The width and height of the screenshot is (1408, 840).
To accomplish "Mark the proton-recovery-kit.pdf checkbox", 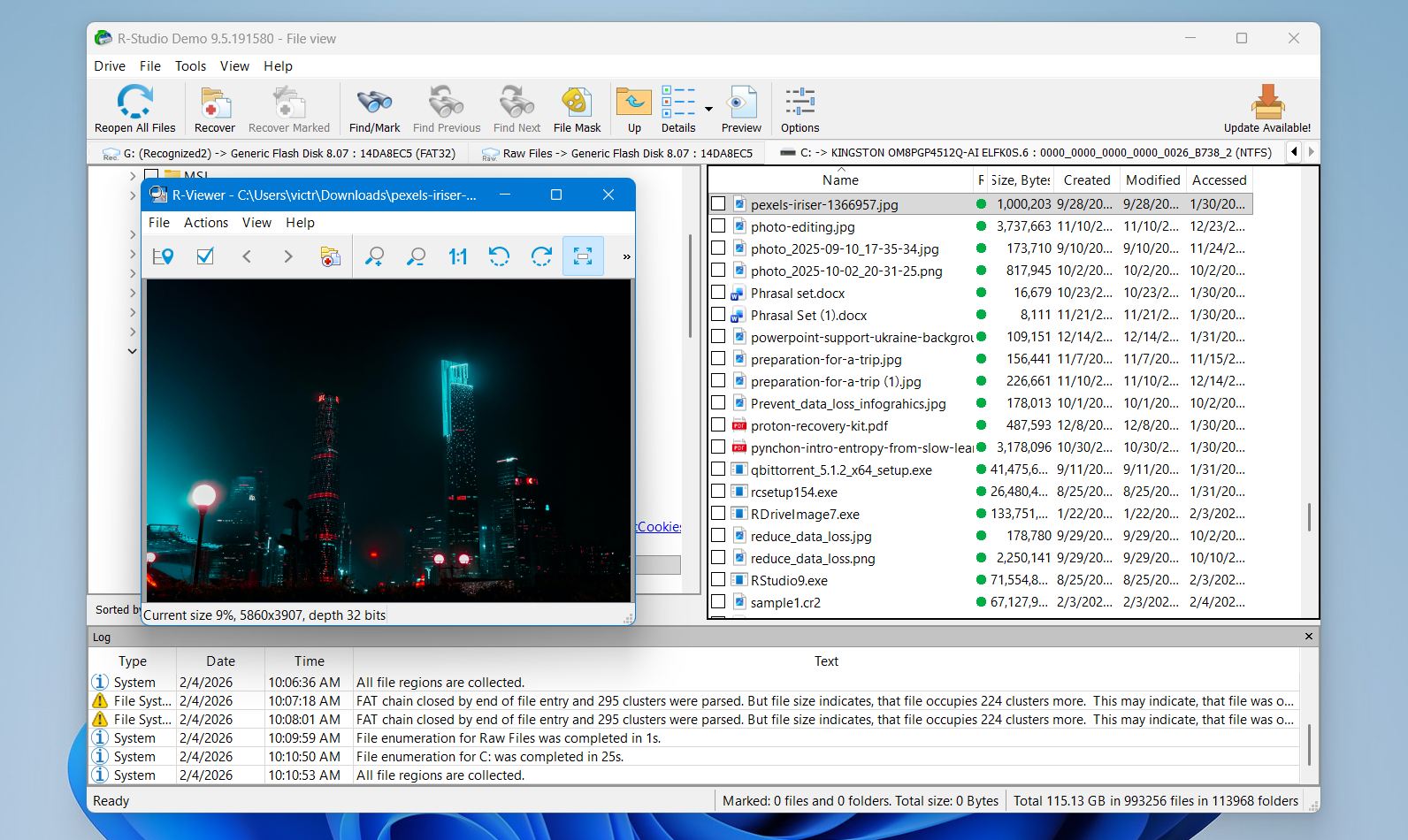I will coord(718,425).
